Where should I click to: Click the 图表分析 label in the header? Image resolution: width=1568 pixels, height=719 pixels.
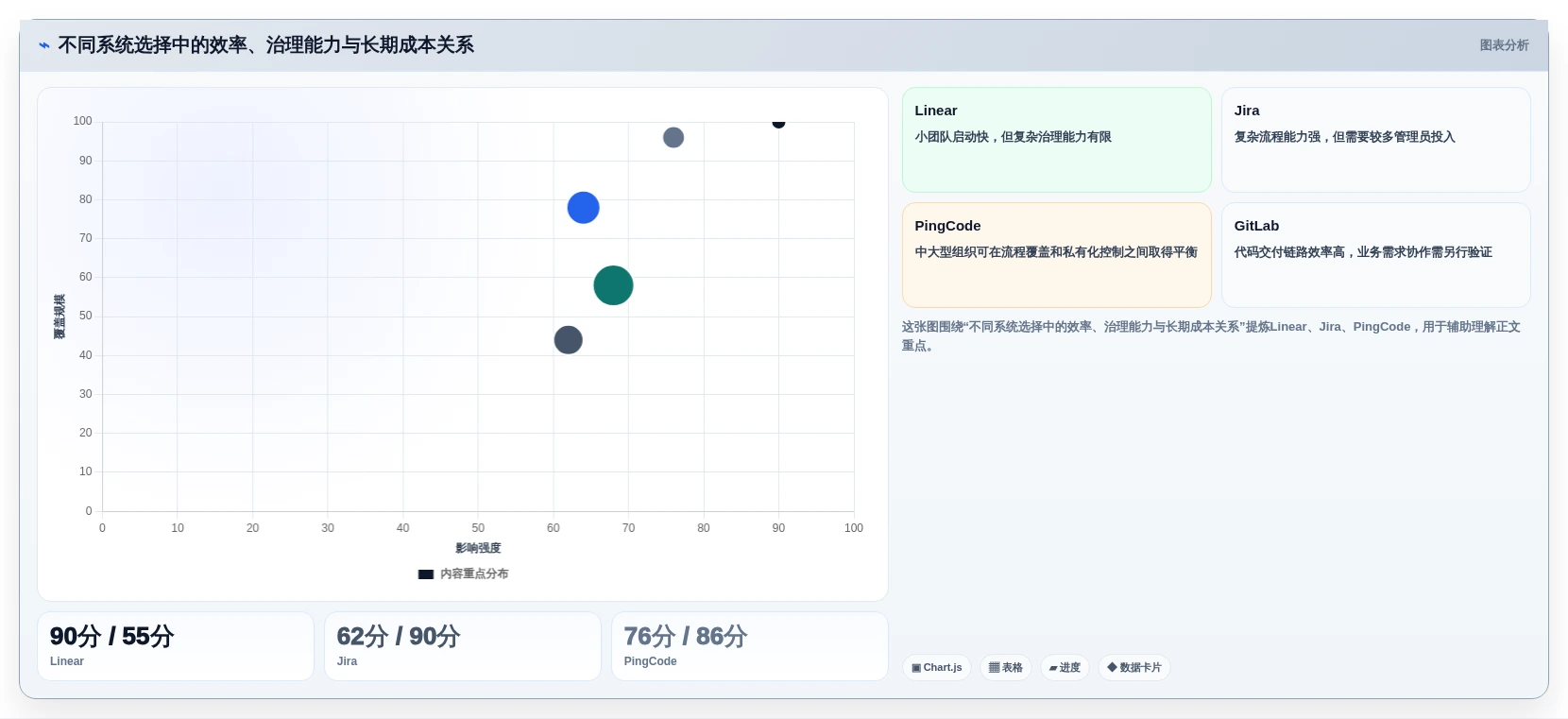coord(1504,45)
